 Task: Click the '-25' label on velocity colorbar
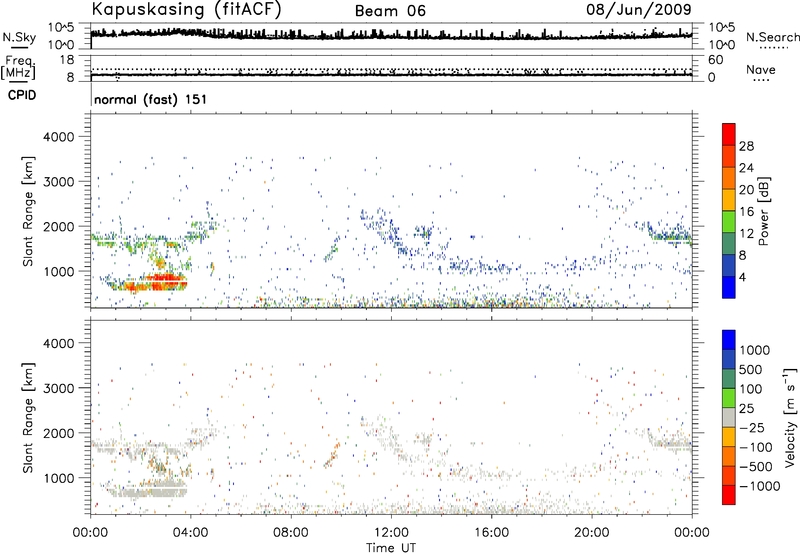point(752,428)
